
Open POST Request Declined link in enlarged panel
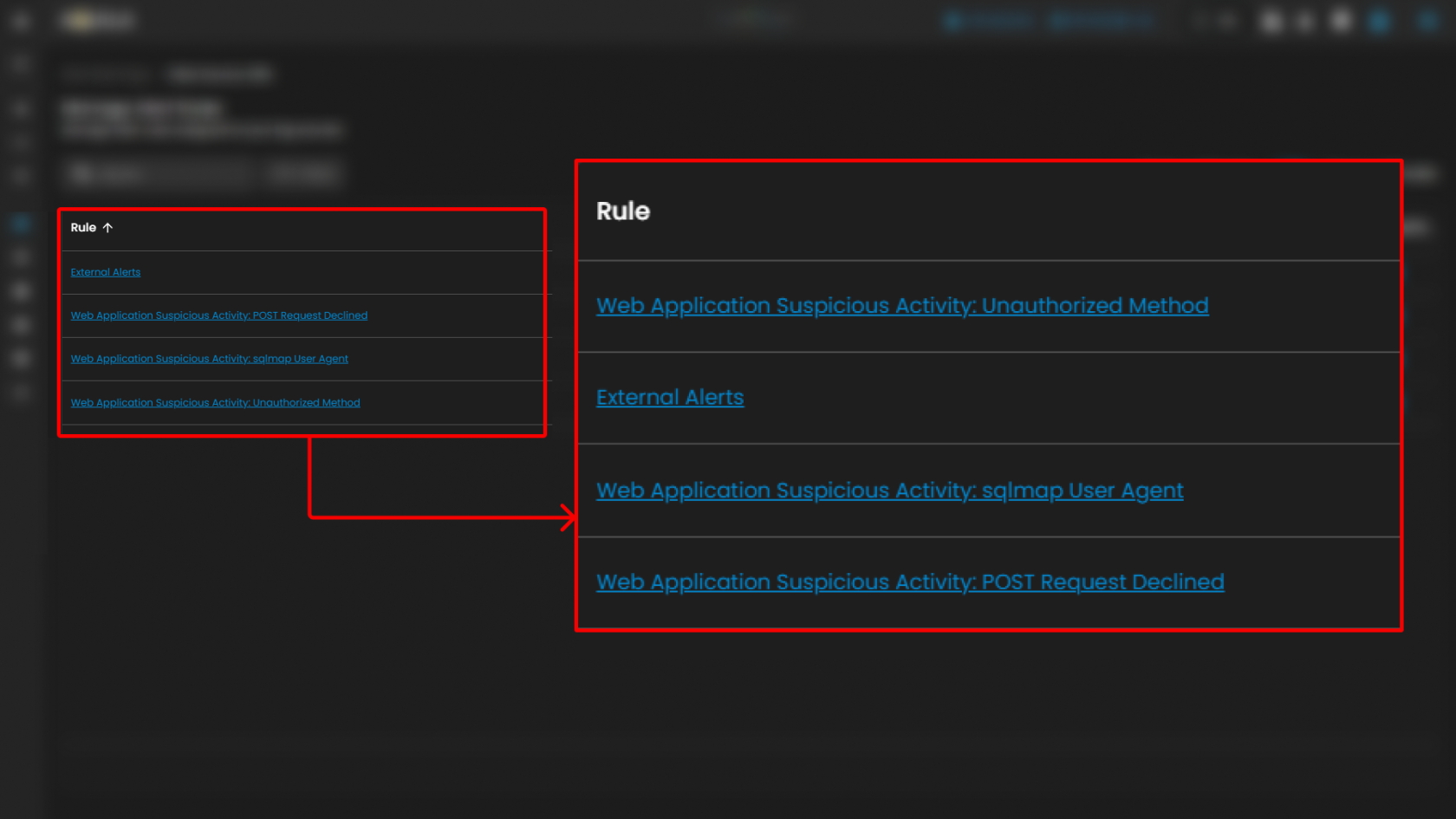click(910, 582)
